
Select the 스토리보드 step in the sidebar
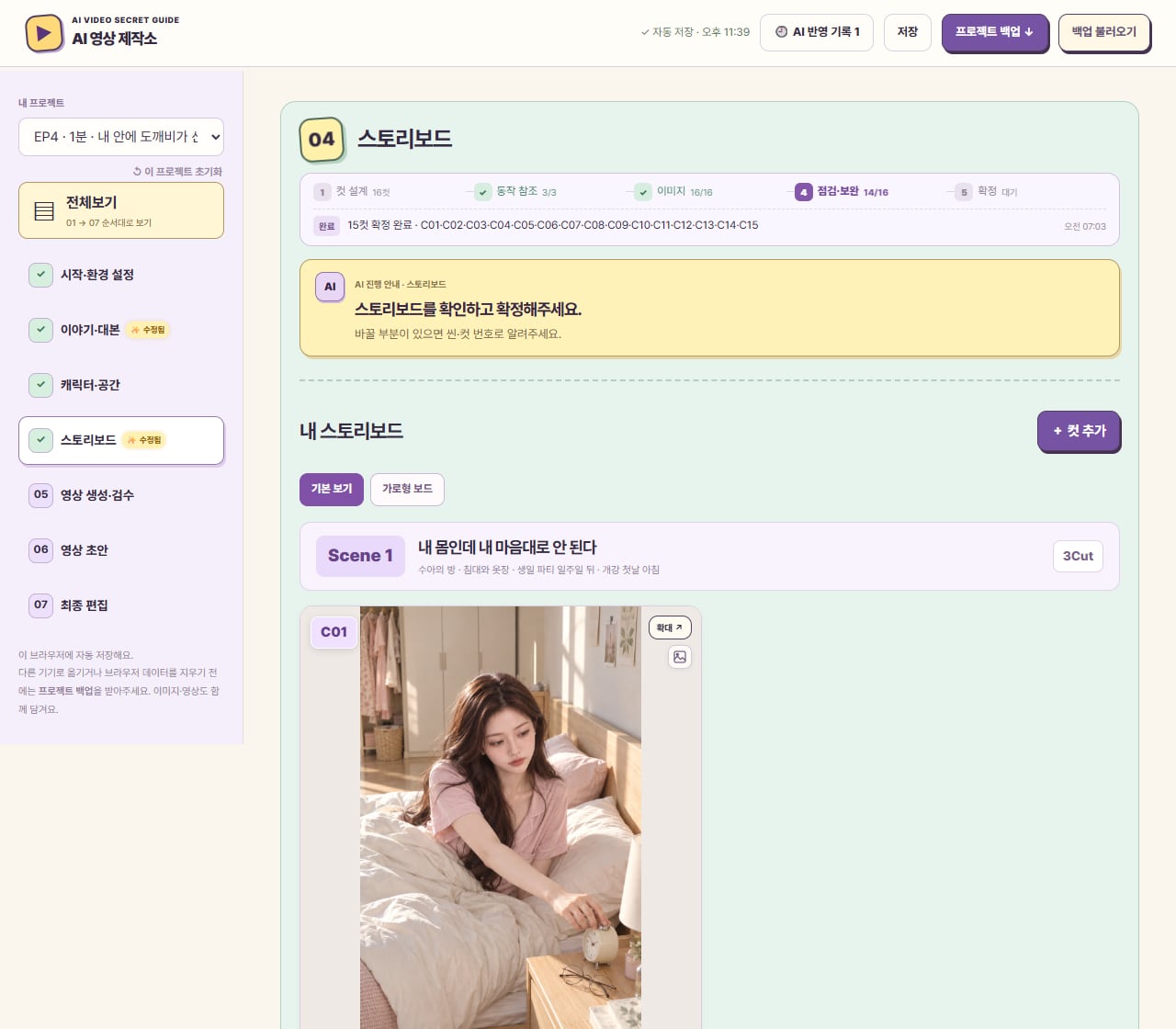point(121,440)
